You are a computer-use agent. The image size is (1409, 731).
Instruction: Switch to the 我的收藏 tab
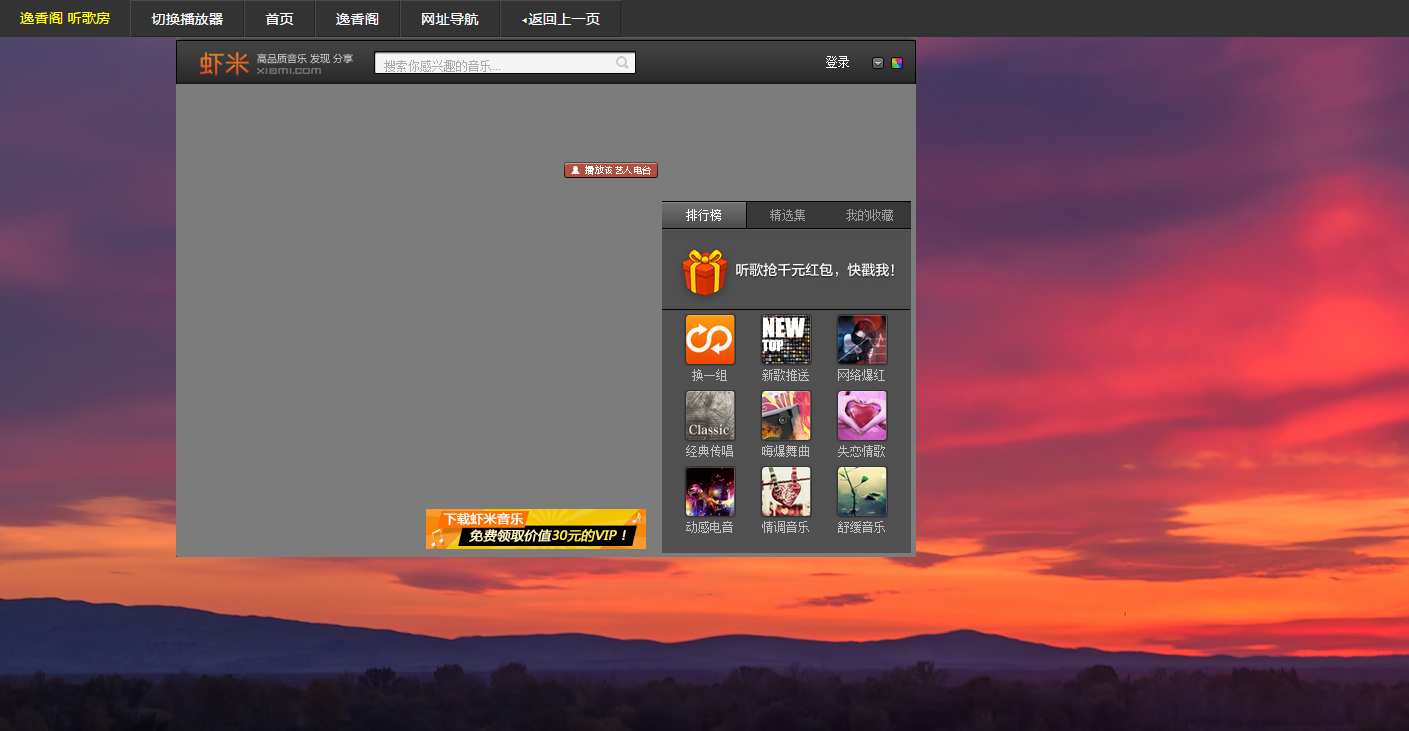(x=869, y=215)
